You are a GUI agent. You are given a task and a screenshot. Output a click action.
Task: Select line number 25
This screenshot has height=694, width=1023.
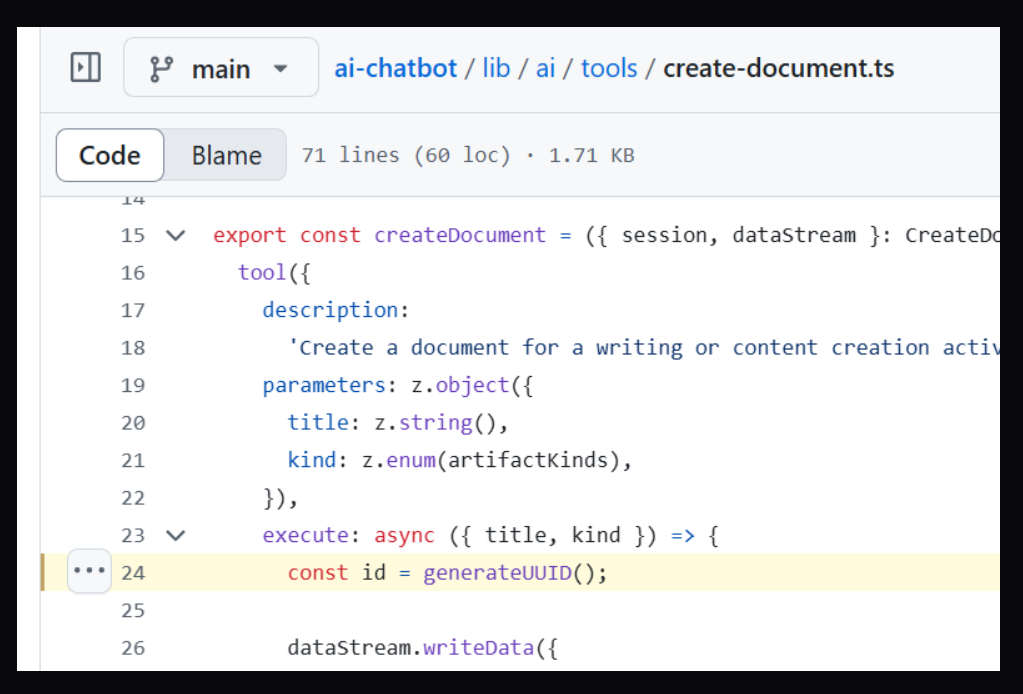133,611
